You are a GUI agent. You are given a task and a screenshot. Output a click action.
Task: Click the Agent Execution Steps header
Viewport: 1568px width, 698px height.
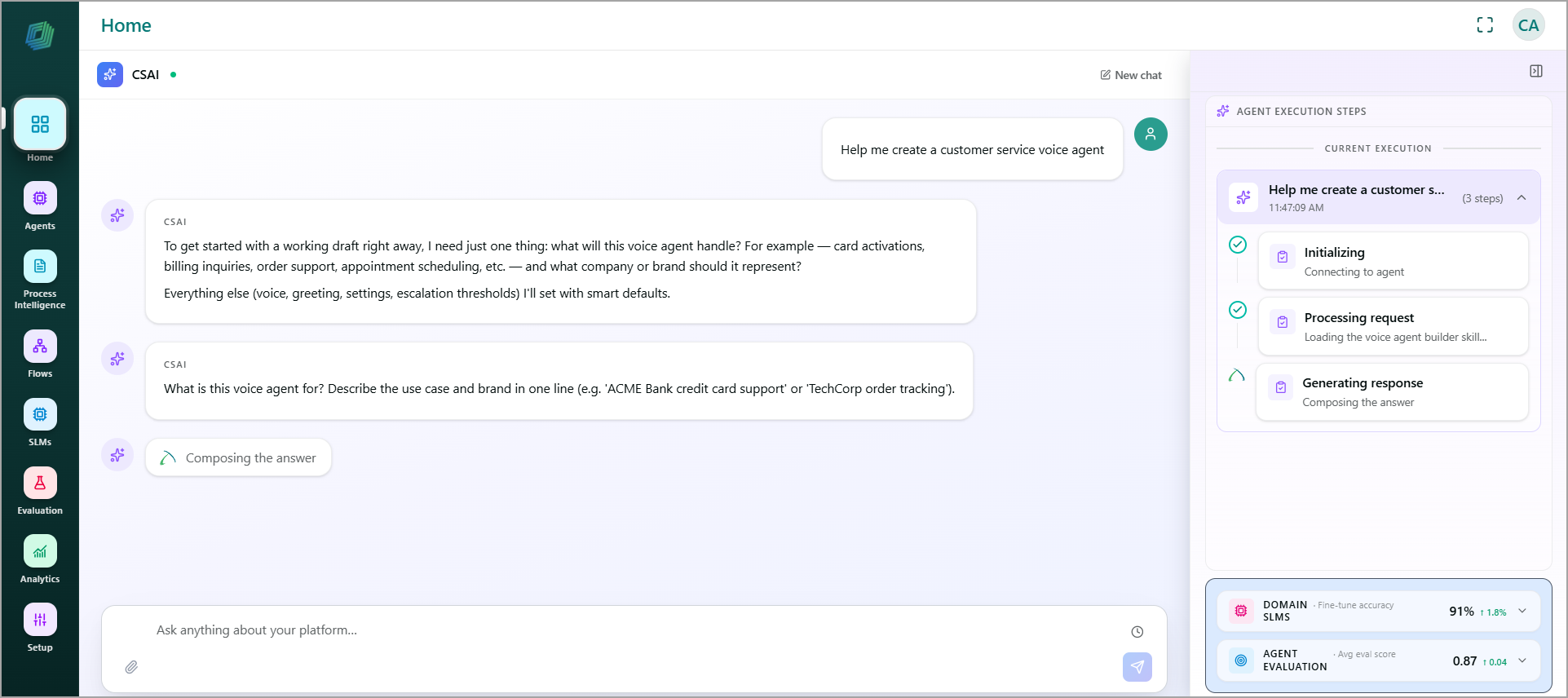1301,112
